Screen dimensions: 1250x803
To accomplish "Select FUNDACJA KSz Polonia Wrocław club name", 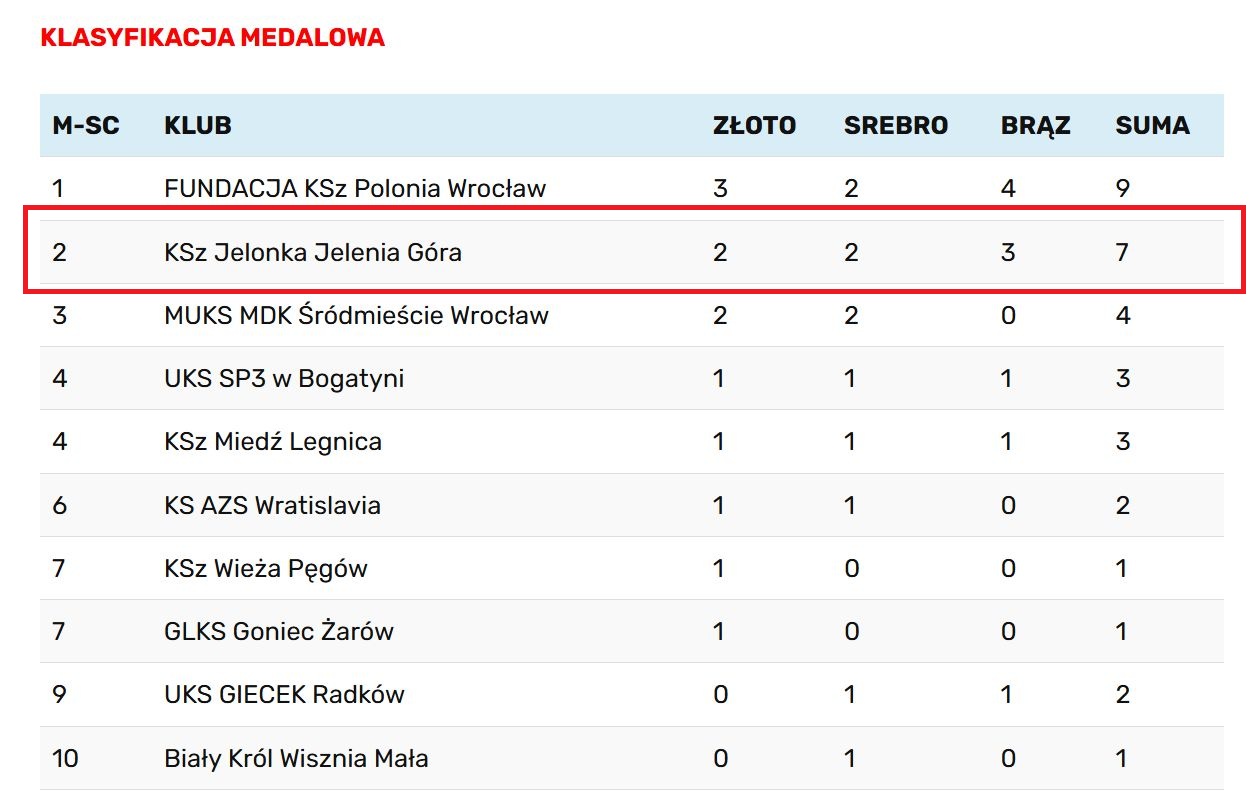I will (x=355, y=188).
